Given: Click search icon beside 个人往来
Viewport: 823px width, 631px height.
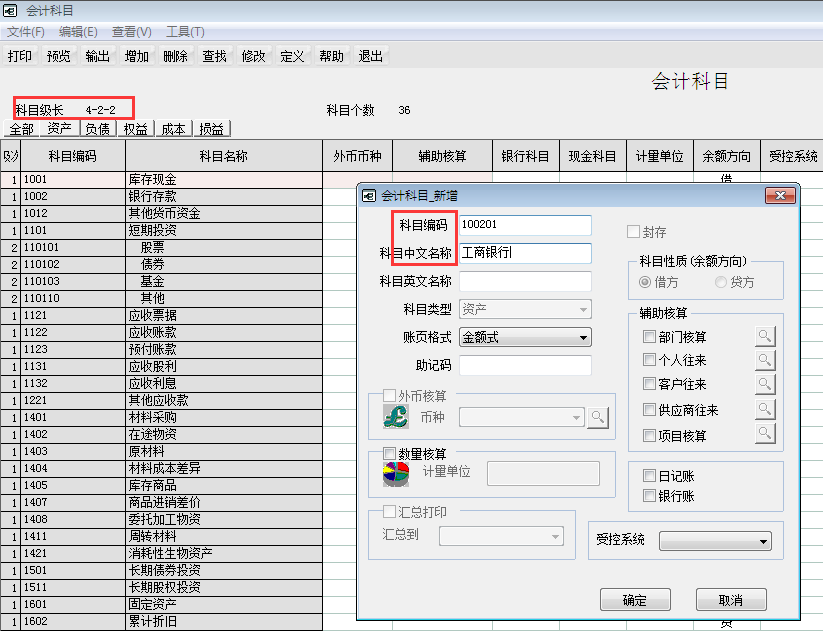Looking at the screenshot, I should tap(765, 361).
